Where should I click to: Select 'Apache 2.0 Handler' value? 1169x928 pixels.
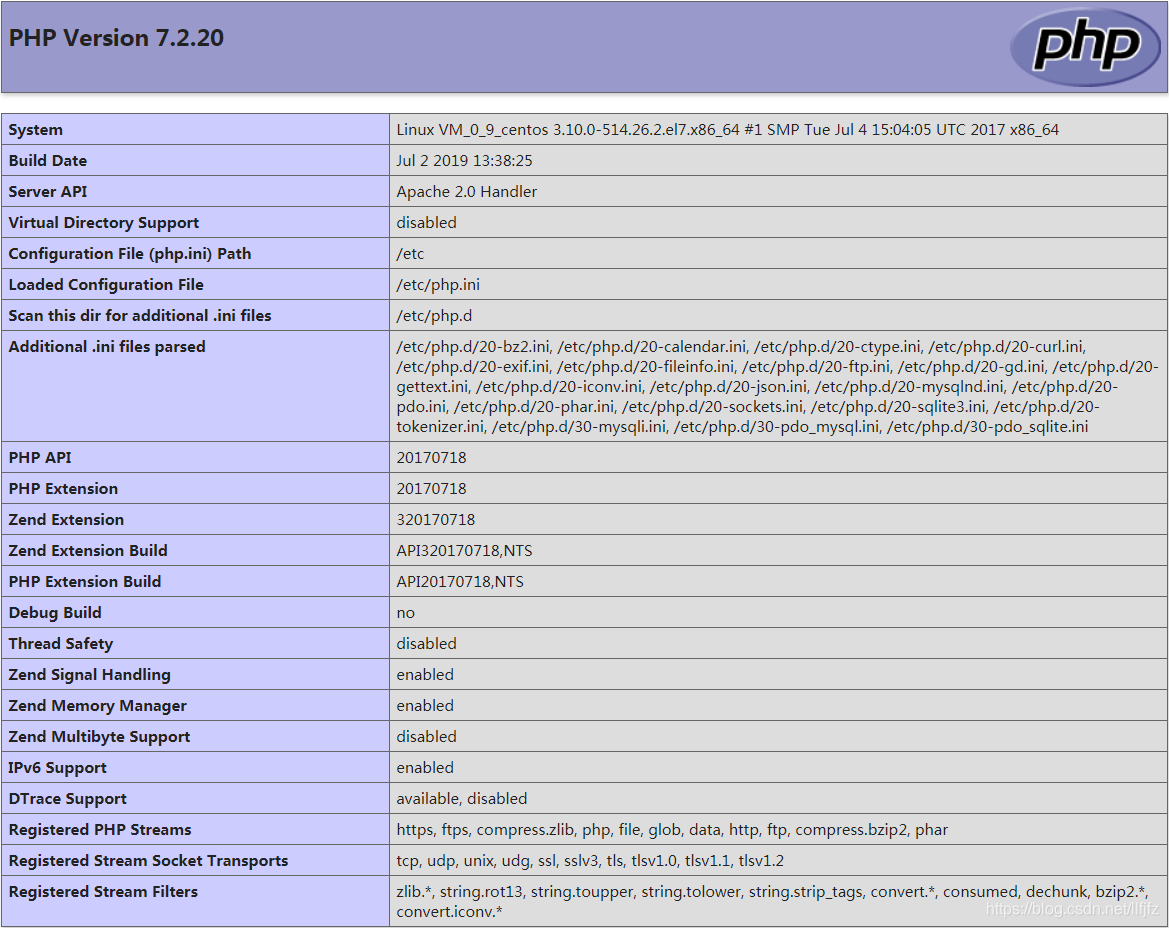[467, 192]
